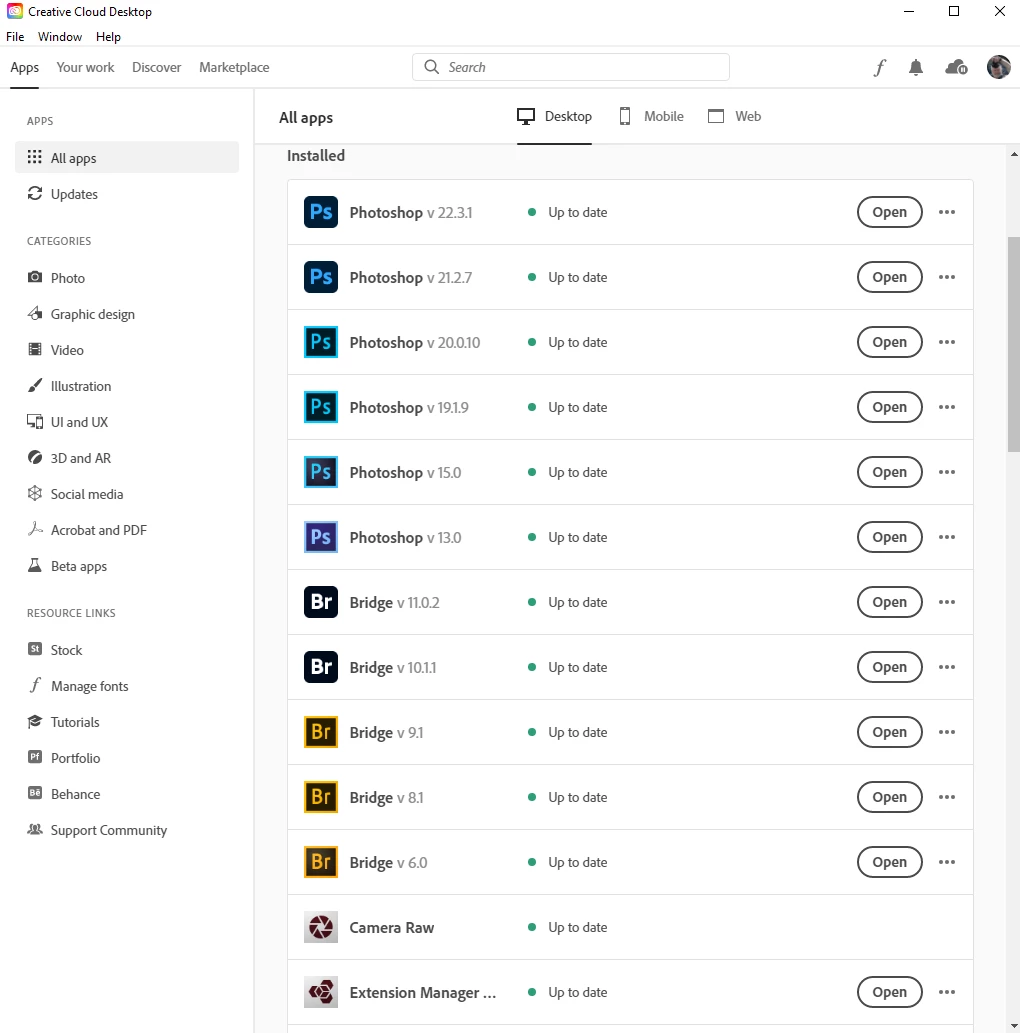Open the Window menu
Image resolution: width=1020 pixels, height=1033 pixels.
(60, 37)
